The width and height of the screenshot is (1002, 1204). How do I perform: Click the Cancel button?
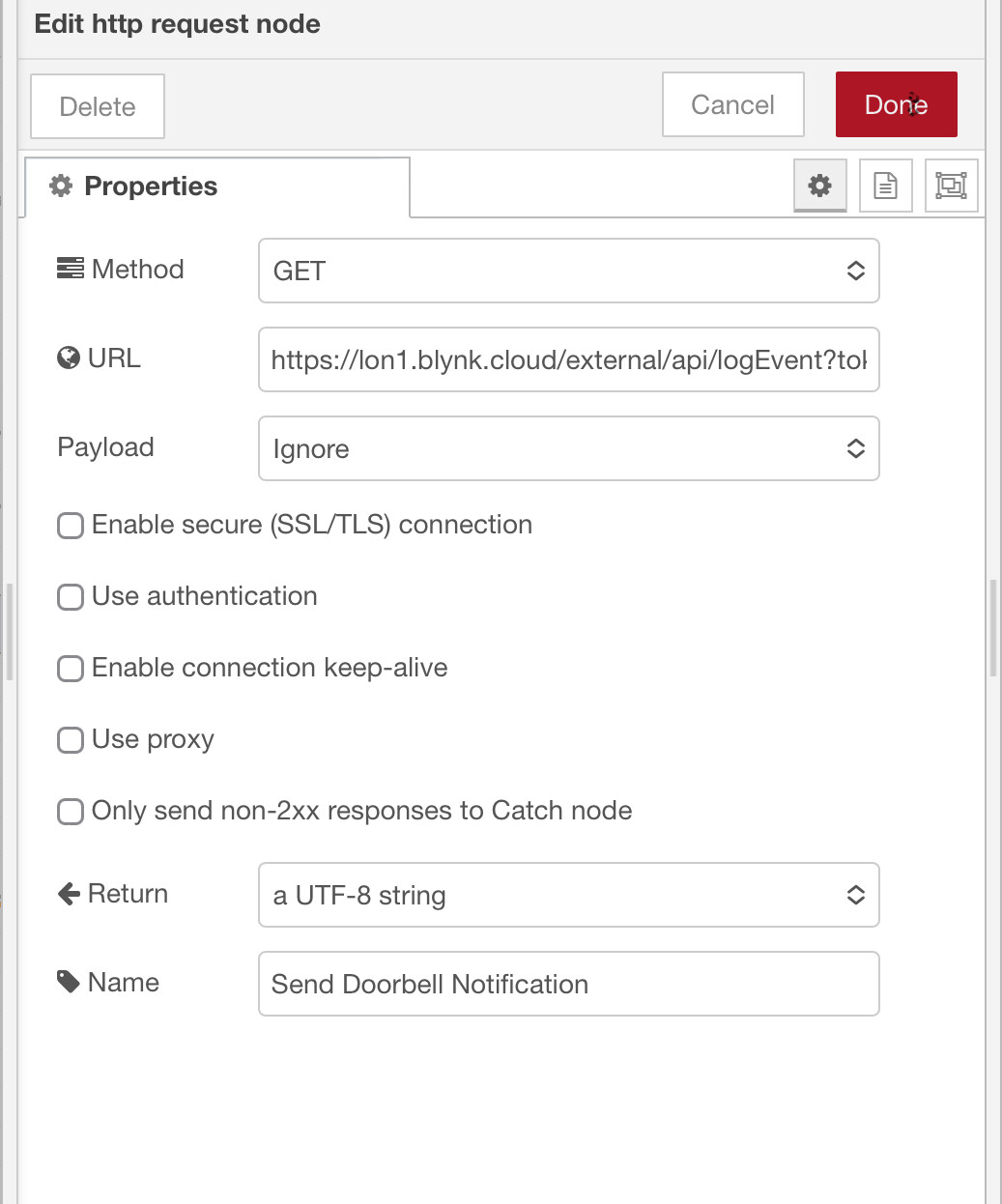pos(732,104)
